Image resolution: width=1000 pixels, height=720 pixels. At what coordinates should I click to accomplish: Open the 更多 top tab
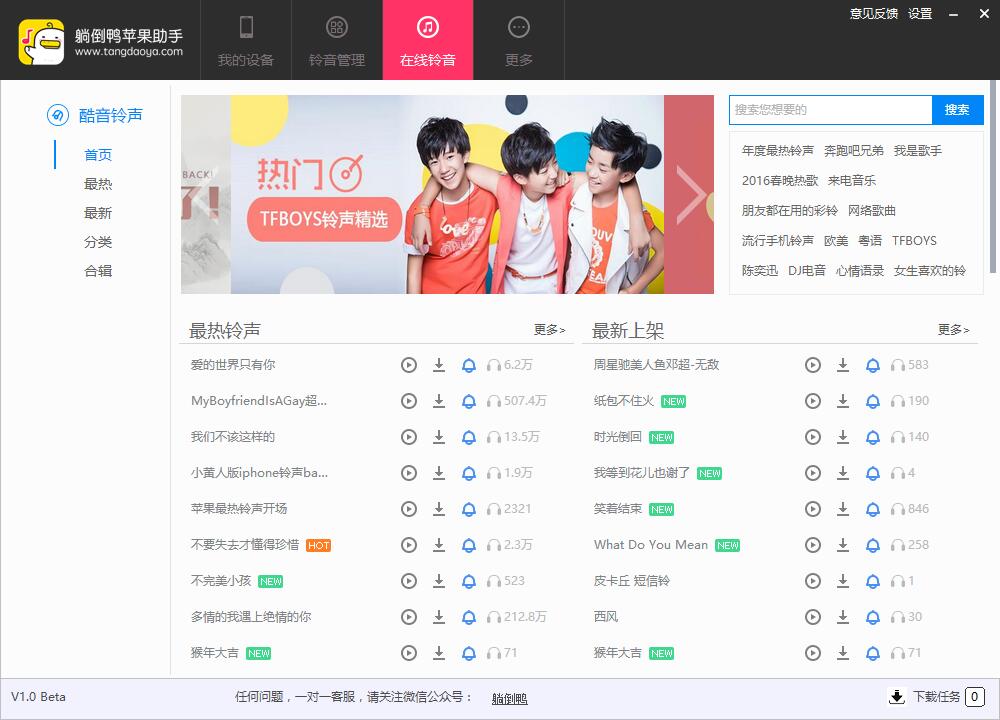point(518,40)
